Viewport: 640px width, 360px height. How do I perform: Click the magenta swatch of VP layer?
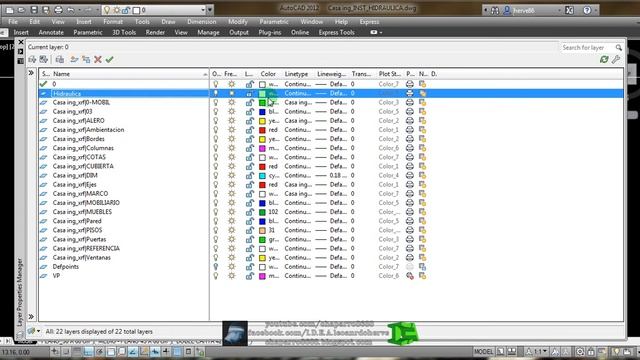tap(262, 276)
